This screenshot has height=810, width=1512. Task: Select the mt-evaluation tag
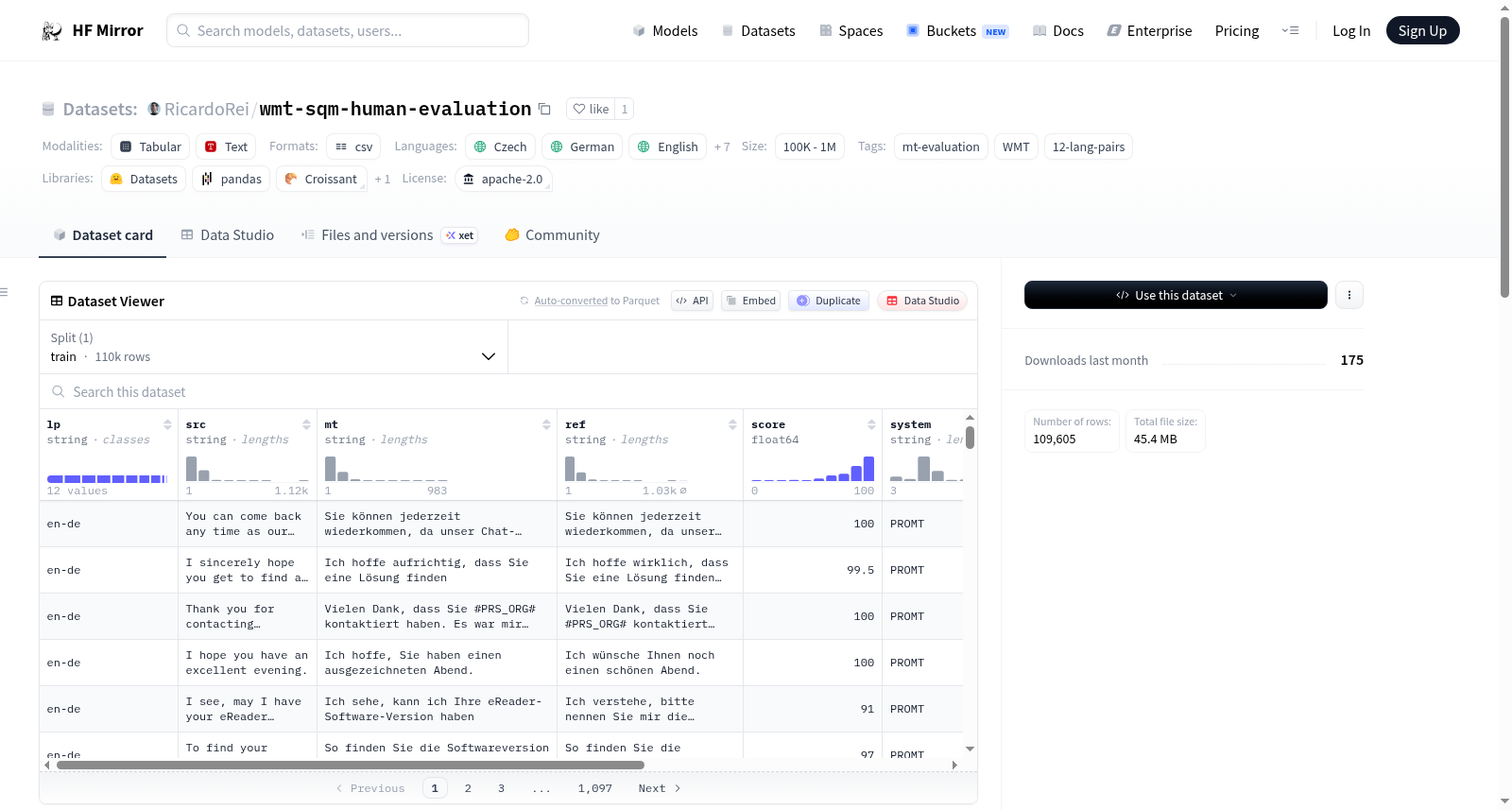pyautogui.click(x=940, y=146)
